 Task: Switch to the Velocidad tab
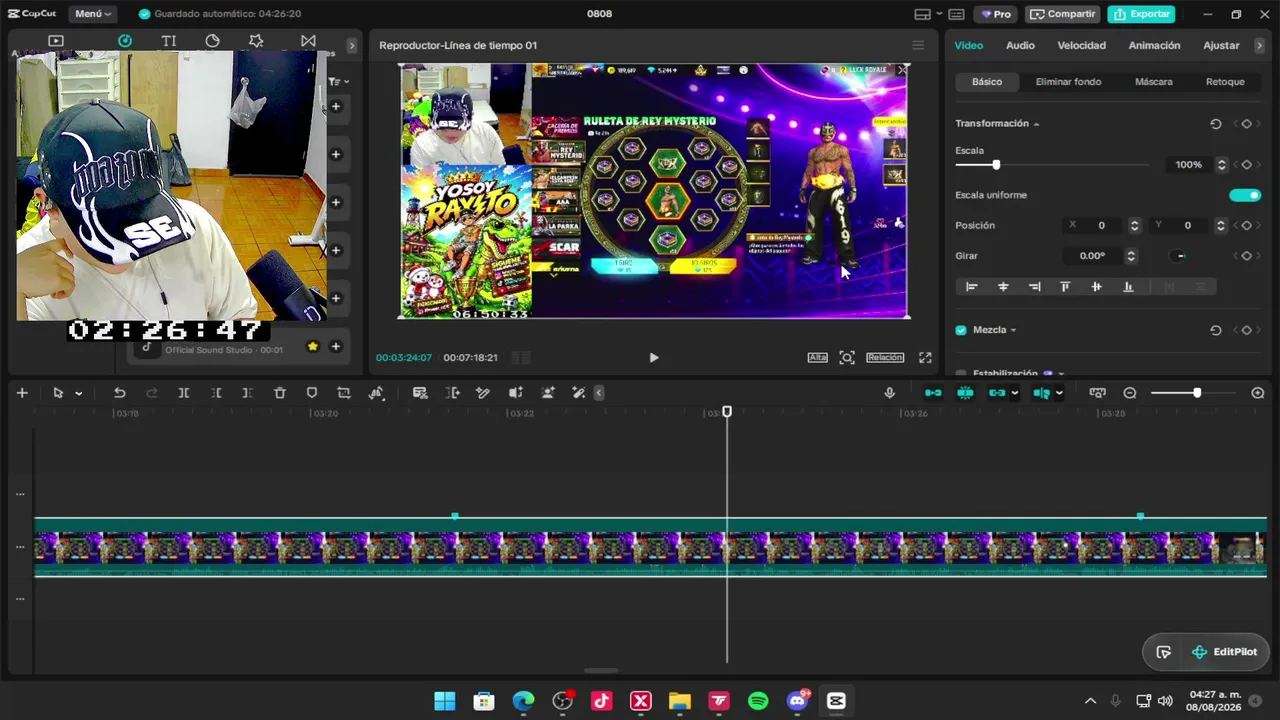(x=1082, y=46)
